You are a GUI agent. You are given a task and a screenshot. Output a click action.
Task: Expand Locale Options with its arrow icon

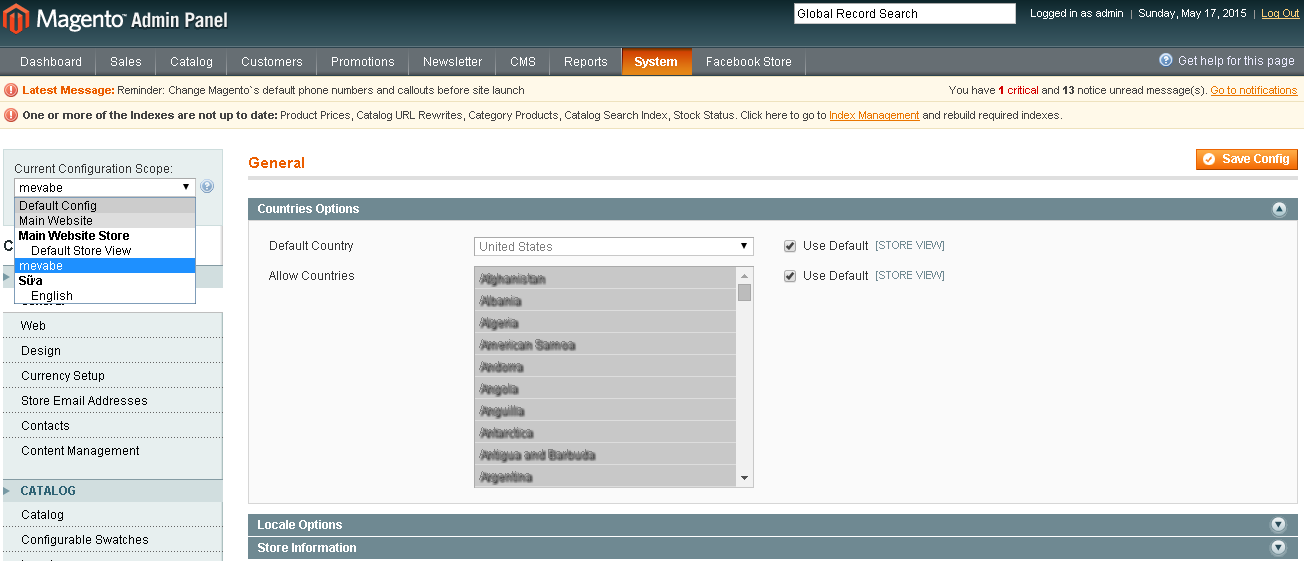coord(1278,525)
